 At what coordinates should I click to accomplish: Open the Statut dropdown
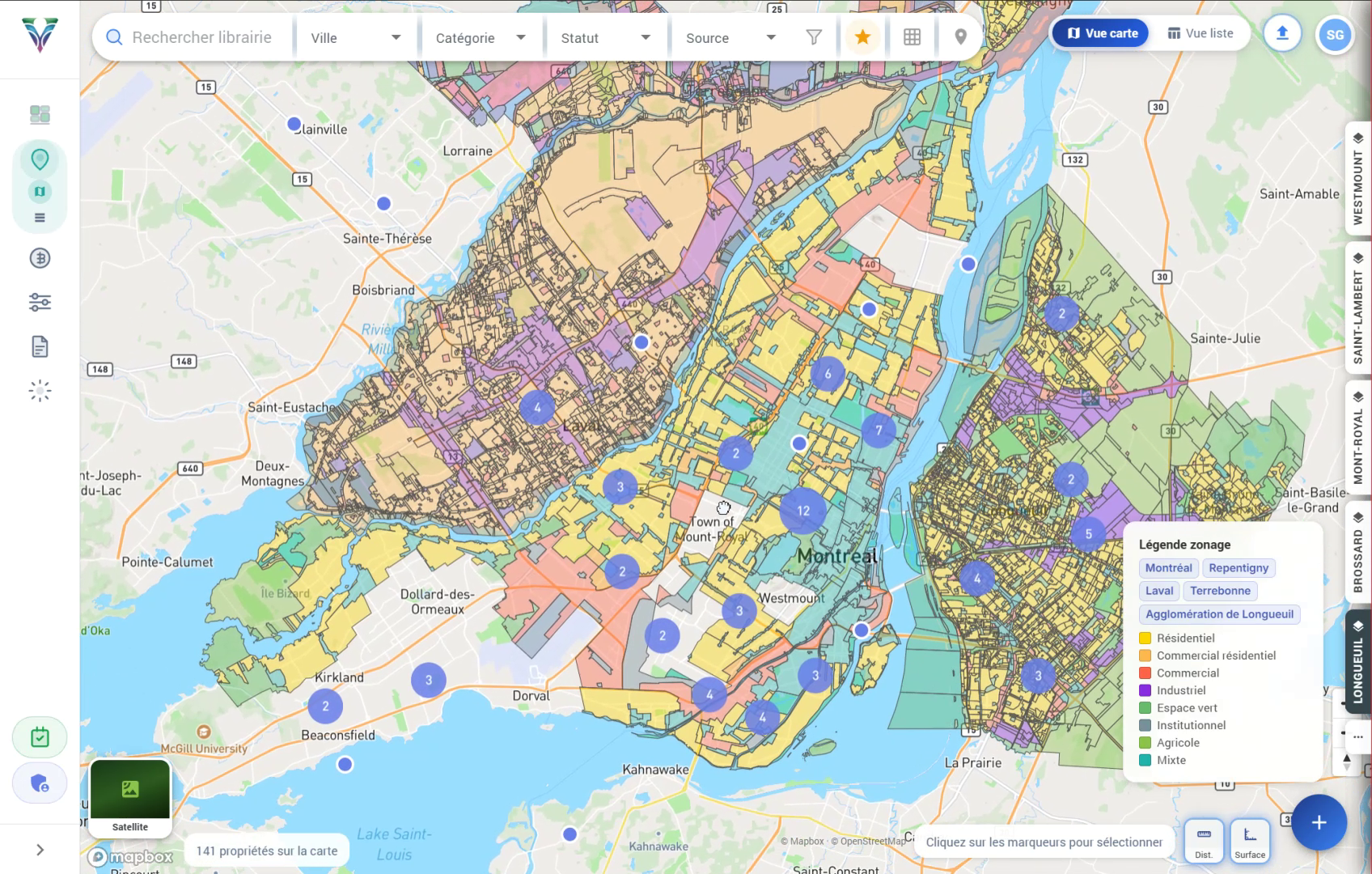pyautogui.click(x=606, y=38)
